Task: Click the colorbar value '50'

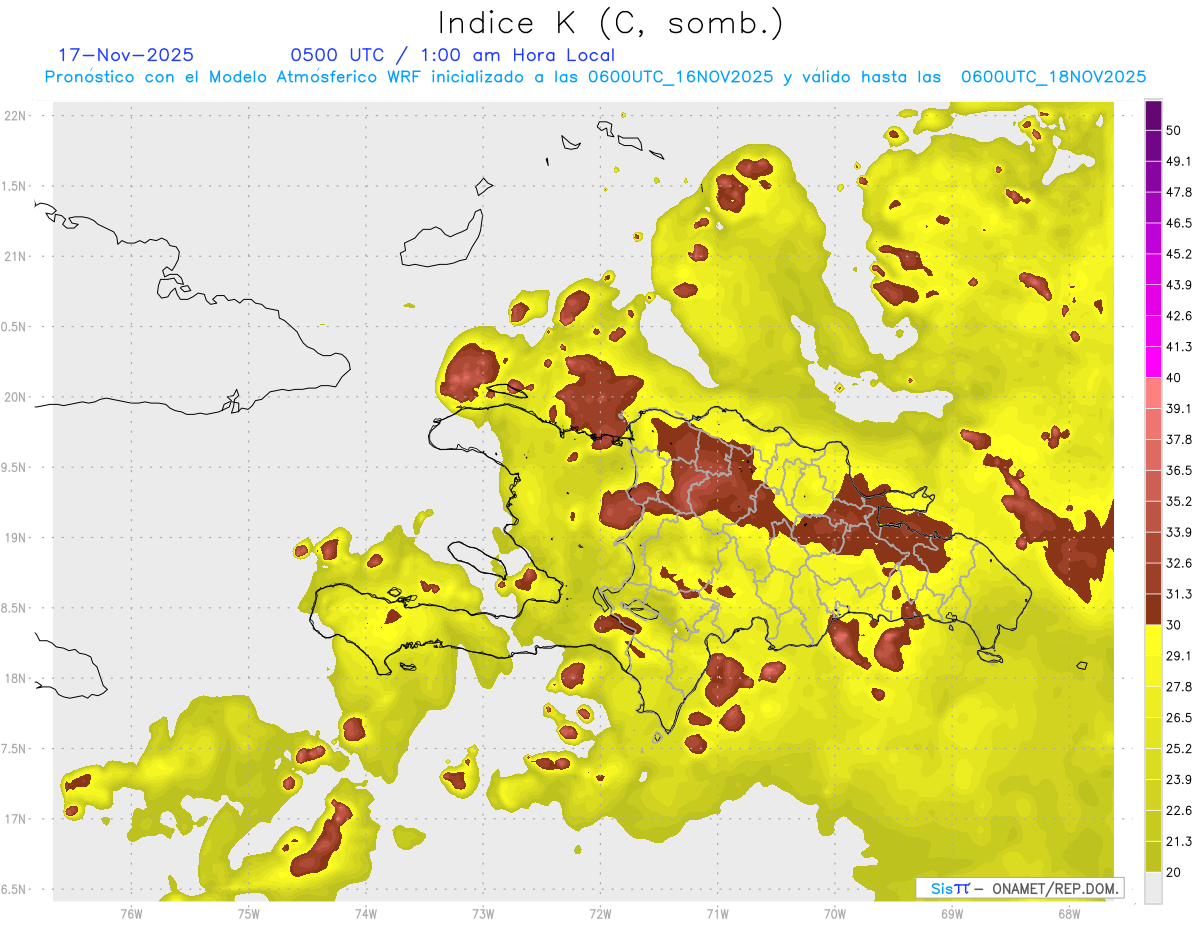Action: tap(1174, 130)
